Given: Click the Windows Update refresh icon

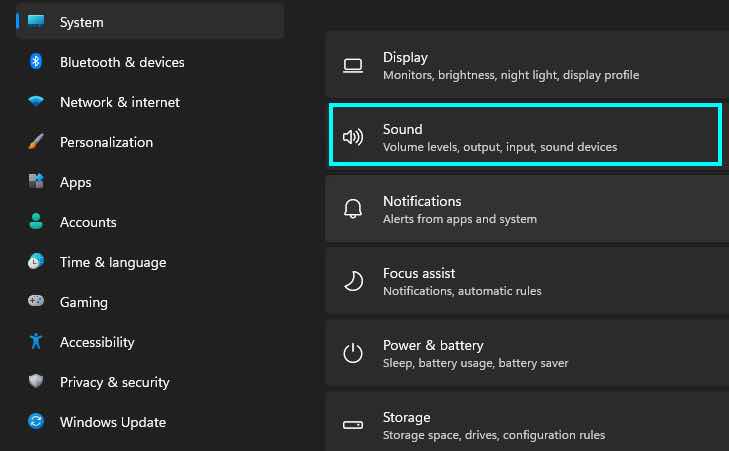Looking at the screenshot, I should pyautogui.click(x=36, y=422).
